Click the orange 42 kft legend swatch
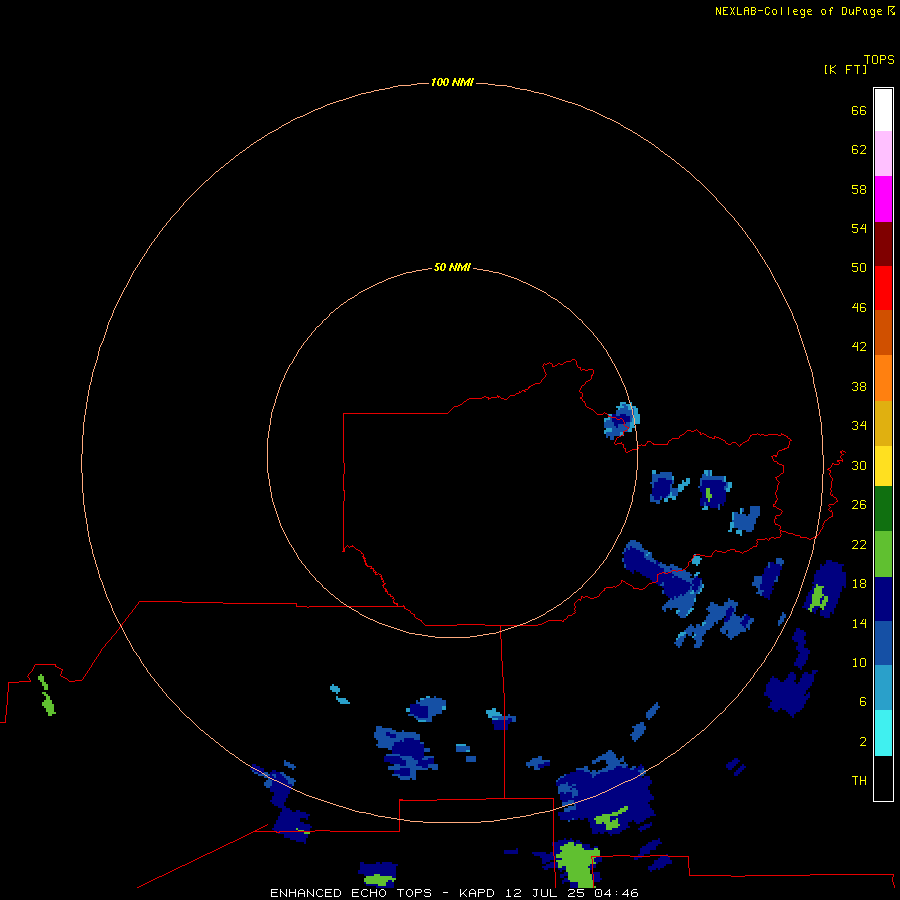 pos(883,378)
